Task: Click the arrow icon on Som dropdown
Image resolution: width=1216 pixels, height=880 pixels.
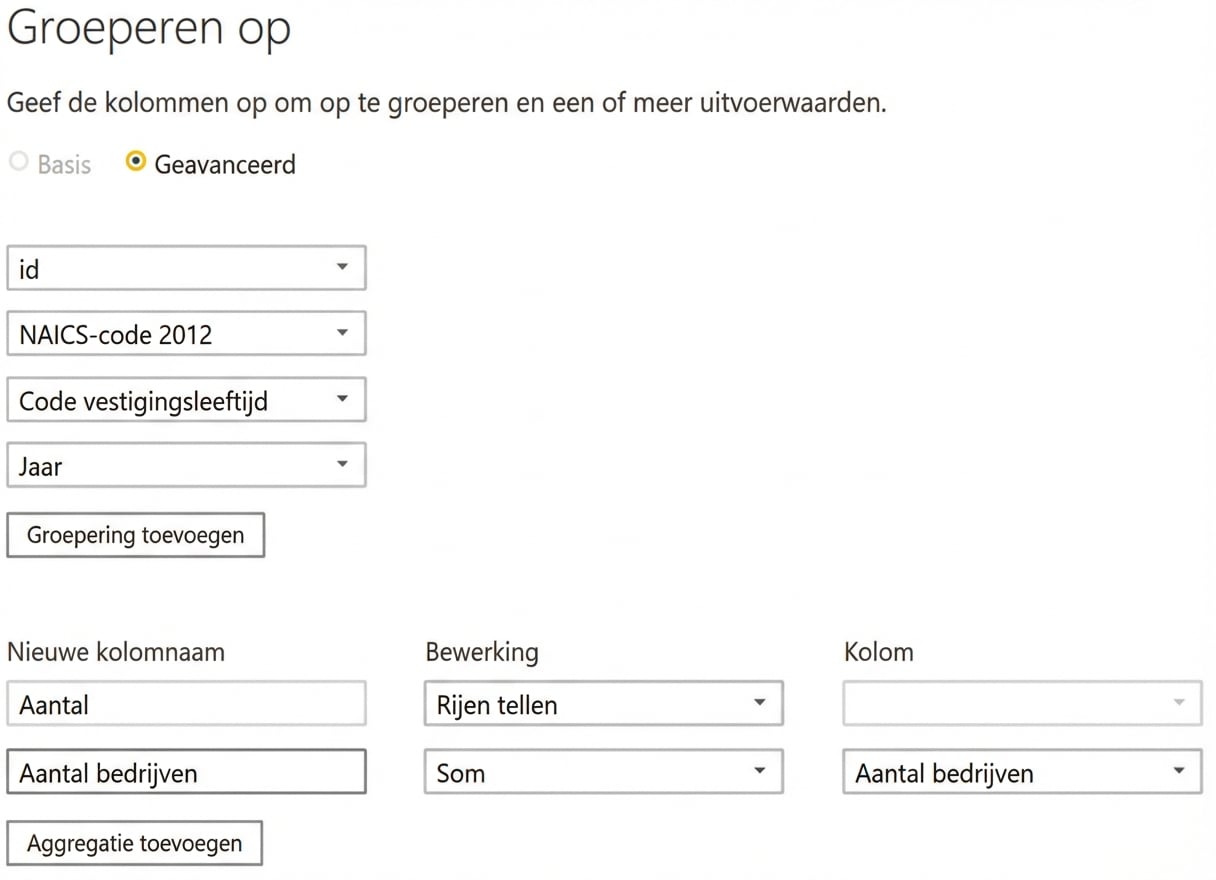Action: point(760,772)
